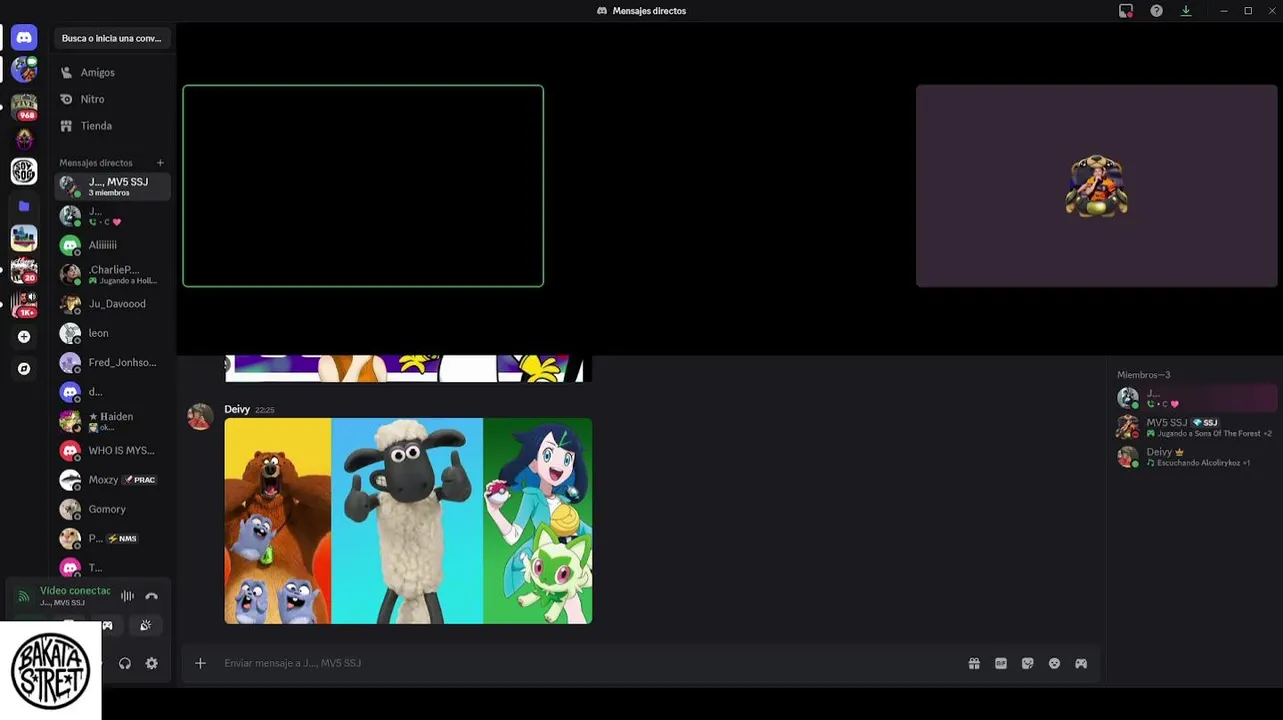Open the FIVE server with 968 badge
The height and width of the screenshot is (720, 1283).
click(24, 106)
